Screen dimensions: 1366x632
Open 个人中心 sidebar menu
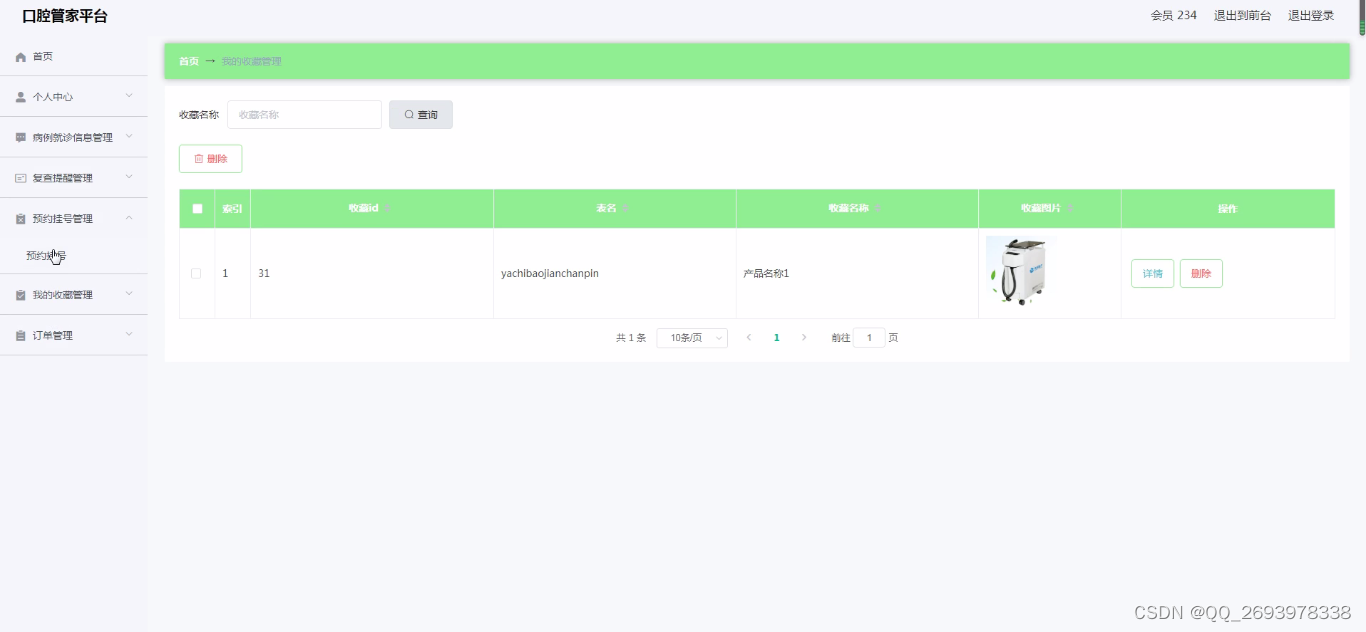click(74, 97)
